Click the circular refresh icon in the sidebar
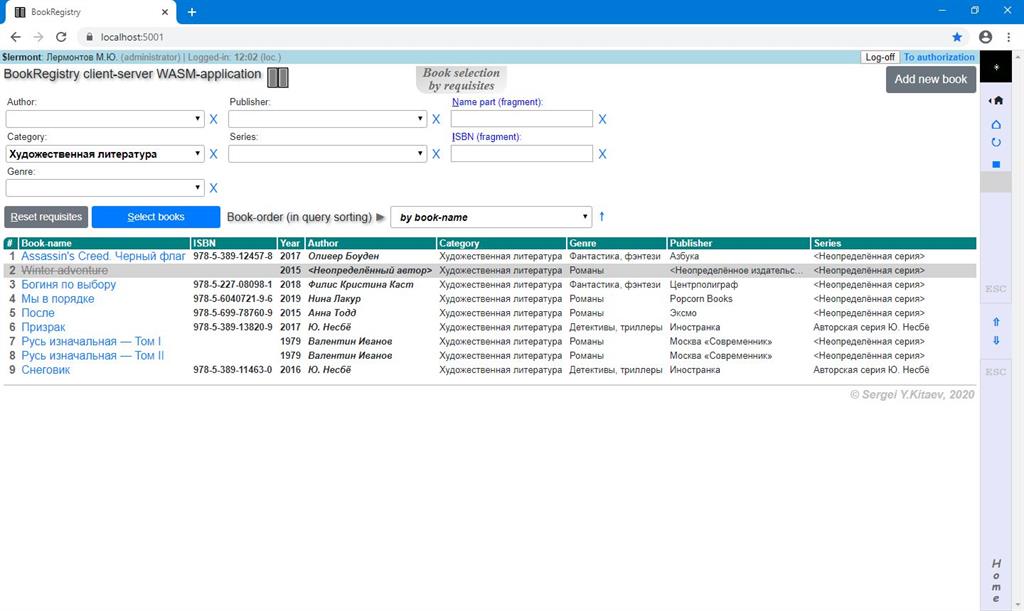Viewport: 1024px width, 611px height. pos(996,141)
